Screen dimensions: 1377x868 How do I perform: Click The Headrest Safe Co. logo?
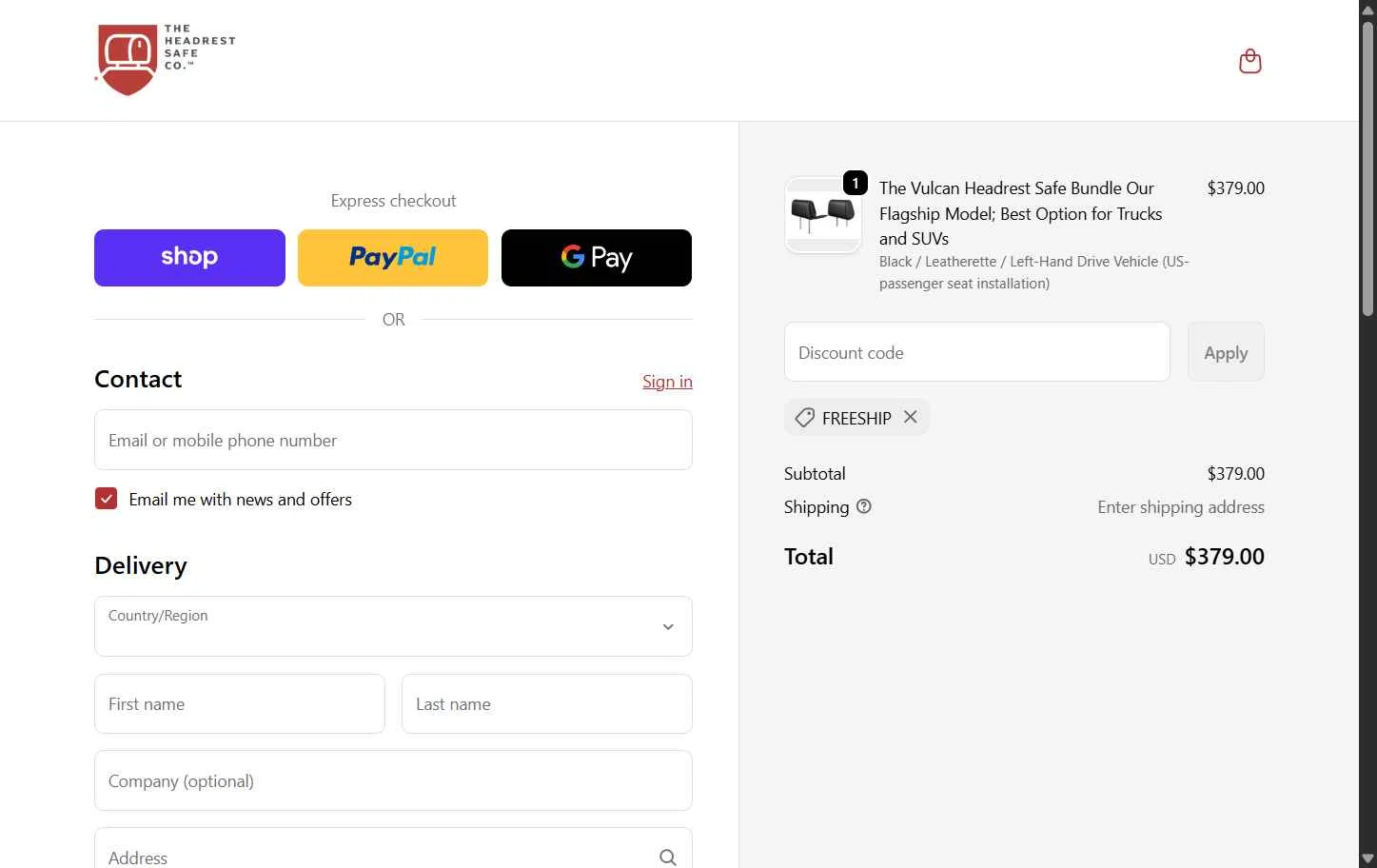pyautogui.click(x=166, y=60)
